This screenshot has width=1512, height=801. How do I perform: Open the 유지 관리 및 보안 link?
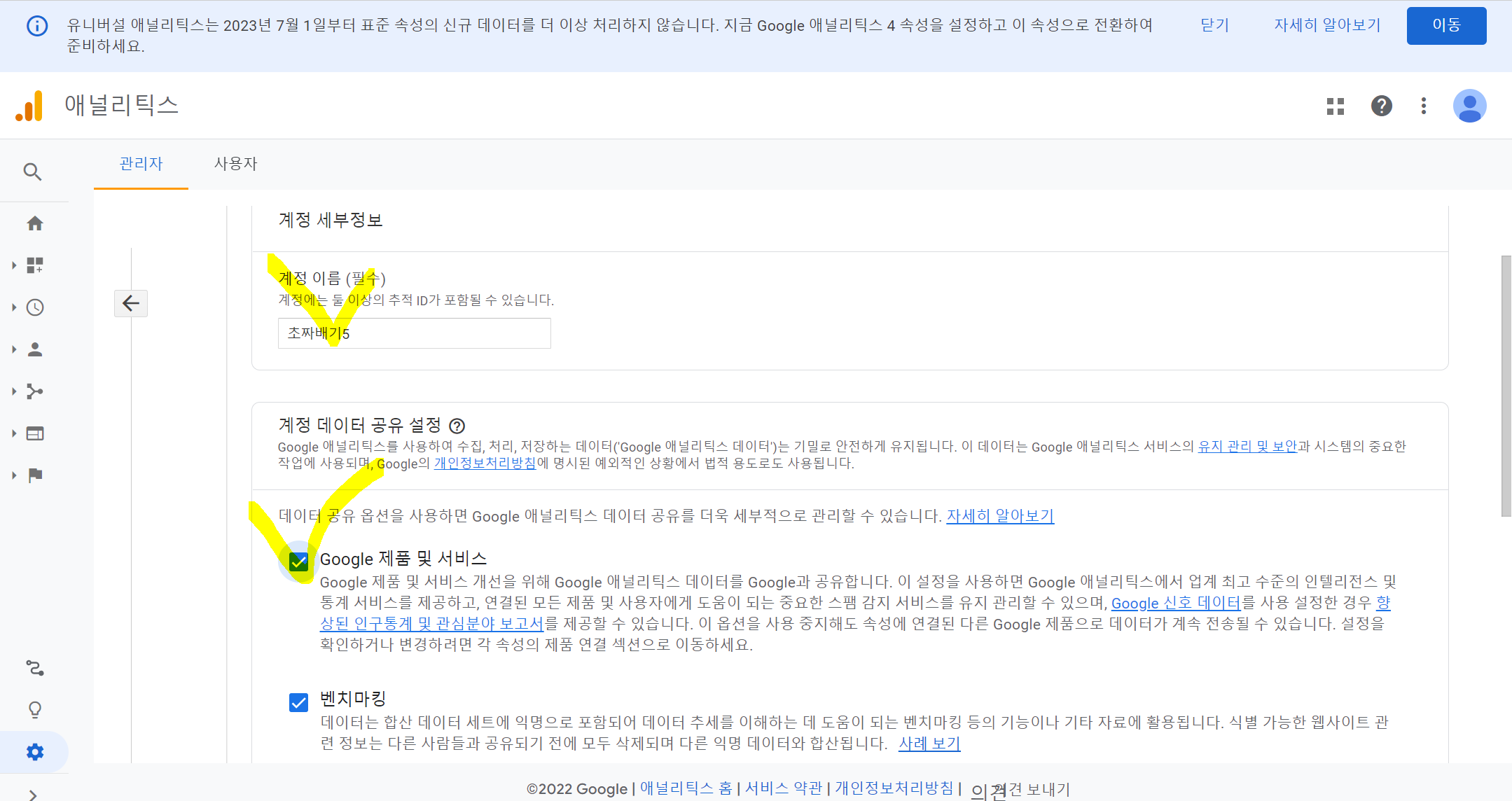tap(1247, 447)
